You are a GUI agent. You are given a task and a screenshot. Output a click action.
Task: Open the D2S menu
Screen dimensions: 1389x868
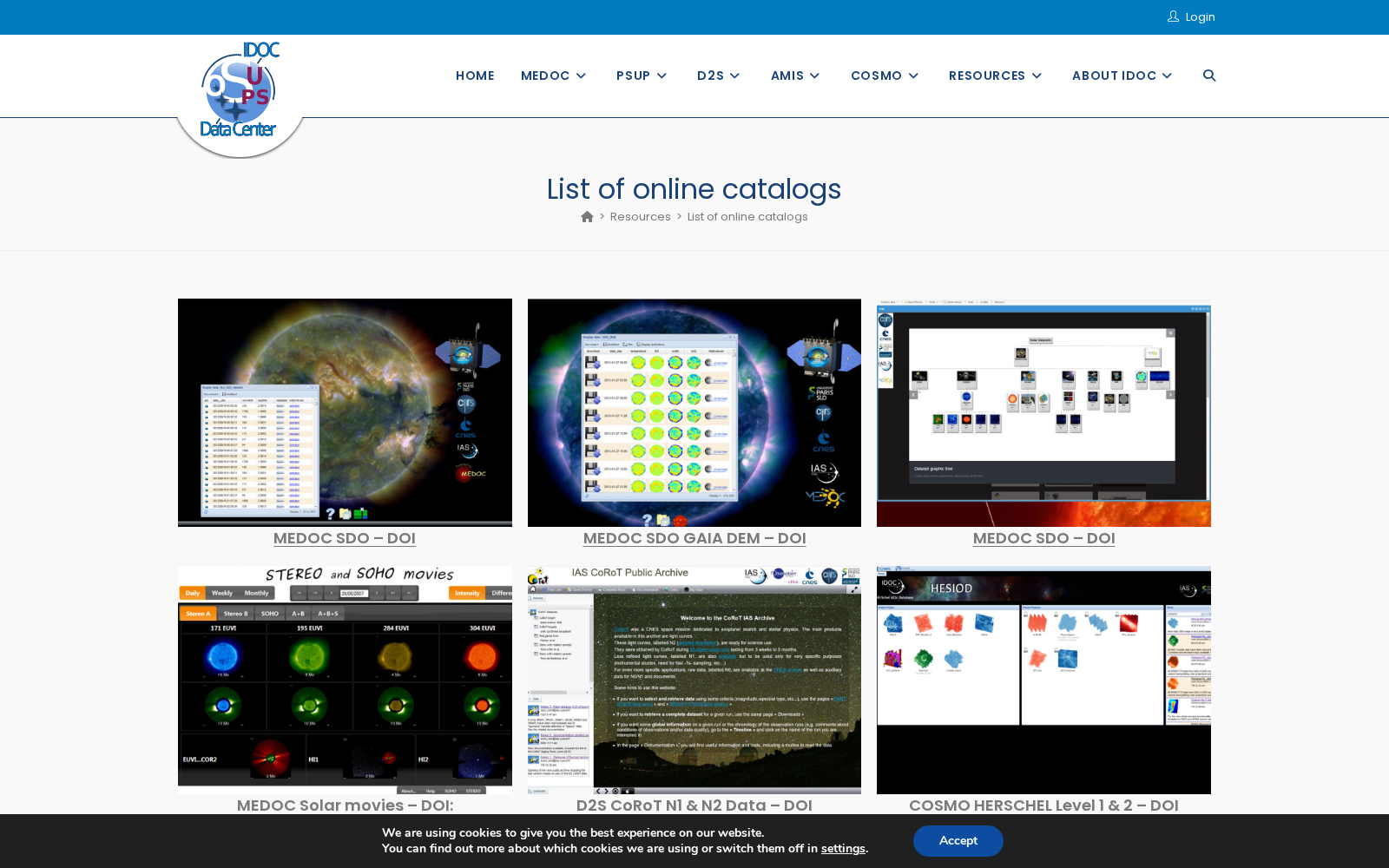pyautogui.click(x=710, y=76)
